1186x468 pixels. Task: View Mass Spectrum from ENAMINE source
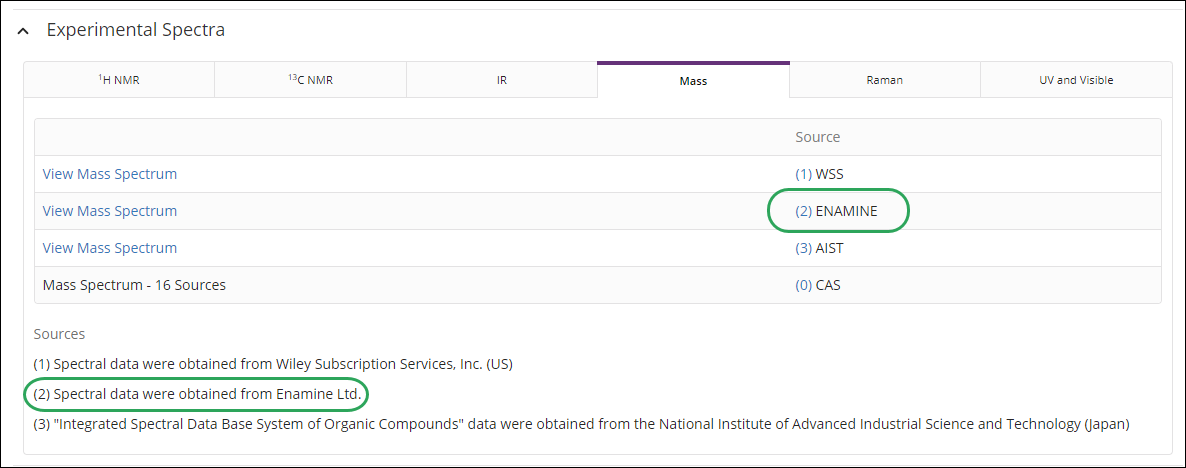click(110, 211)
